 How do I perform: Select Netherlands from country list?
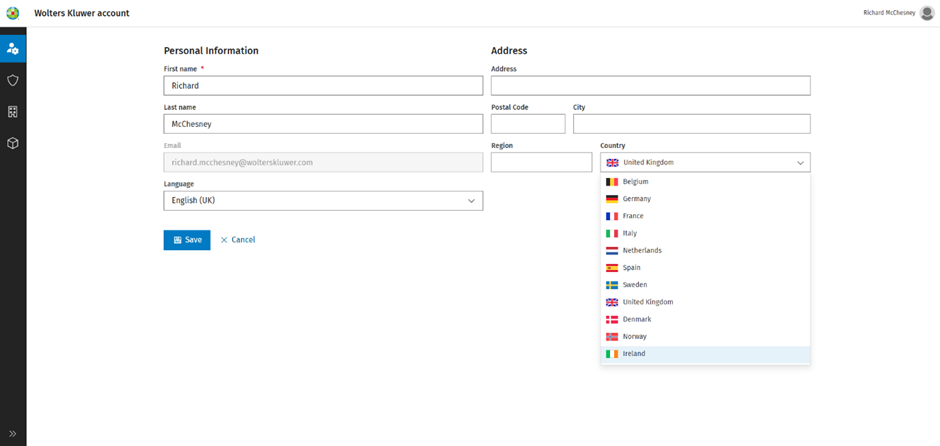point(706,250)
